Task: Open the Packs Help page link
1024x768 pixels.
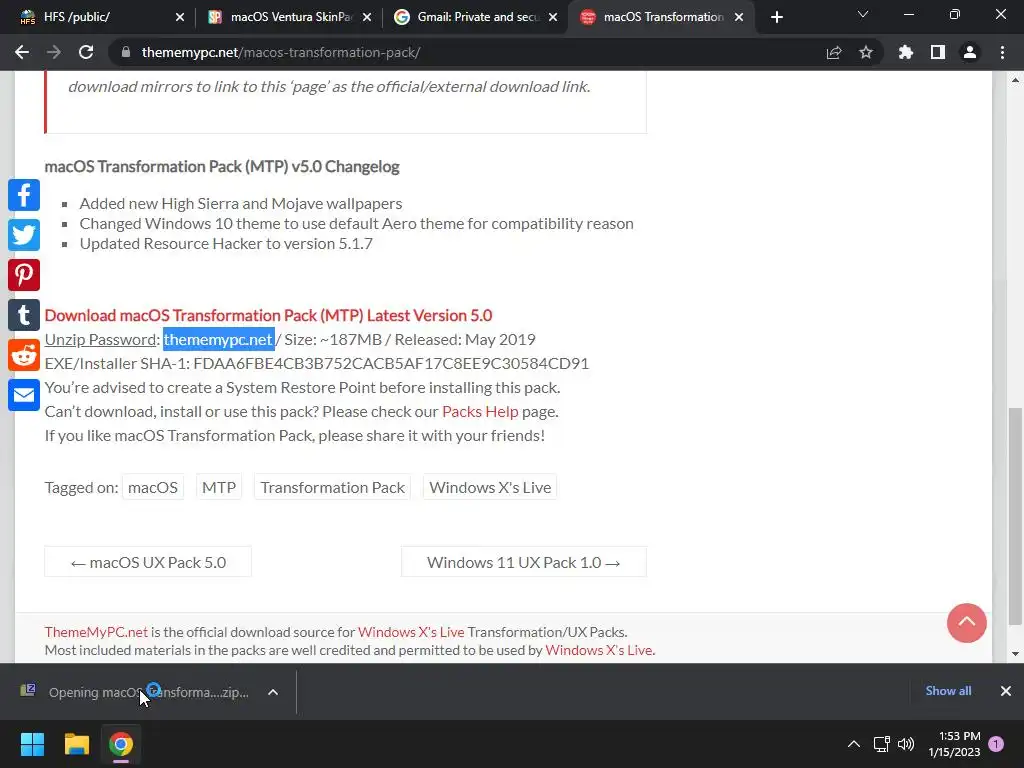Action: point(480,411)
